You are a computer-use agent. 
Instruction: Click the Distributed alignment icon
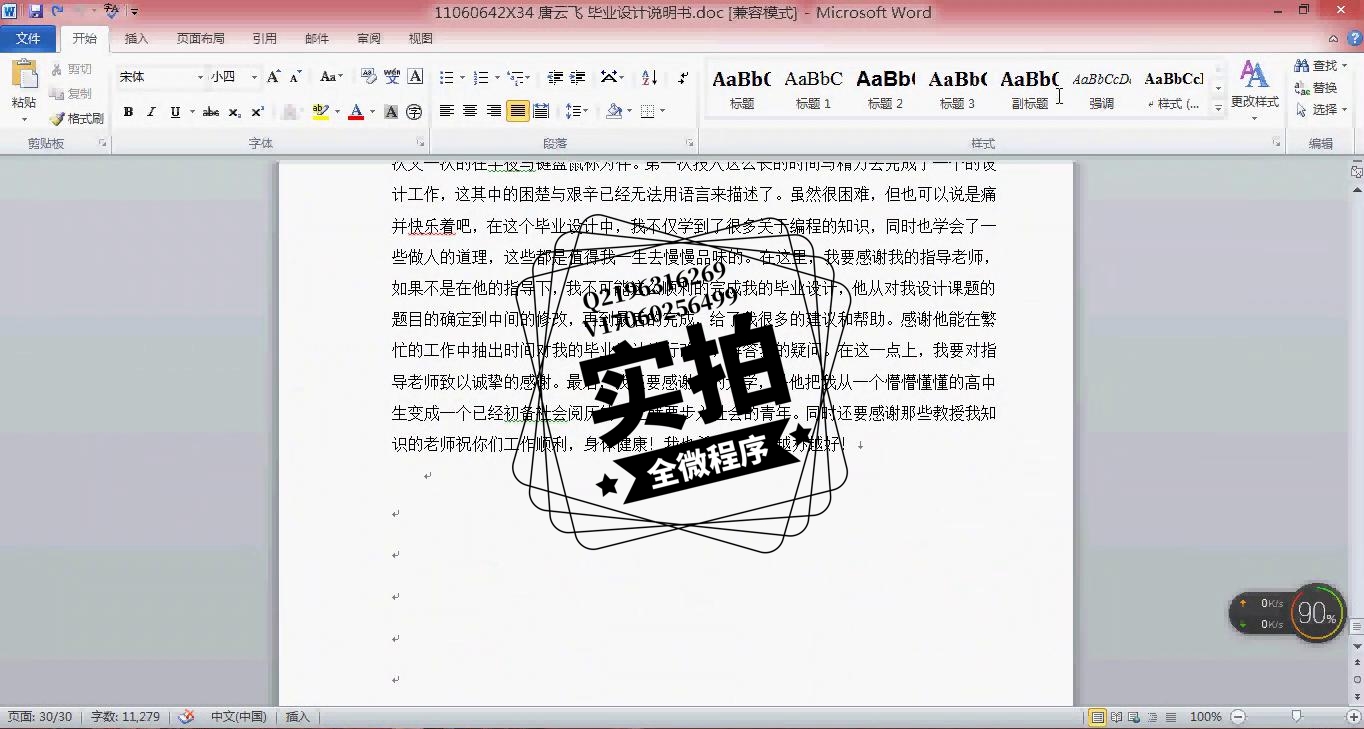tap(541, 111)
